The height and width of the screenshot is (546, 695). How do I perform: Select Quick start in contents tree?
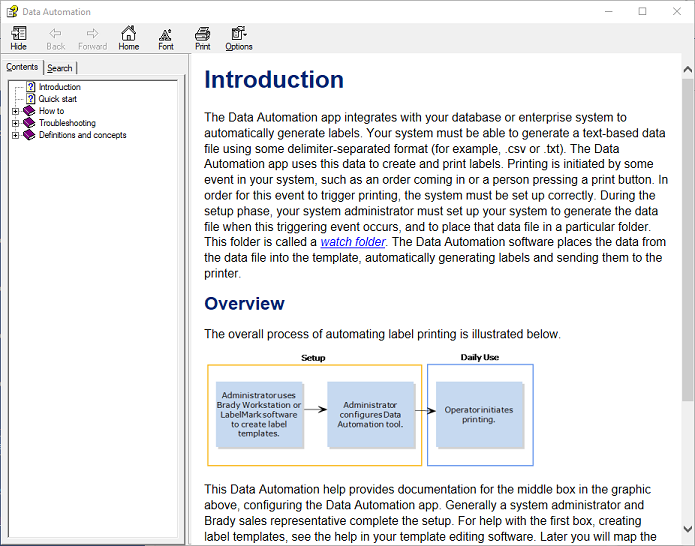click(x=58, y=99)
